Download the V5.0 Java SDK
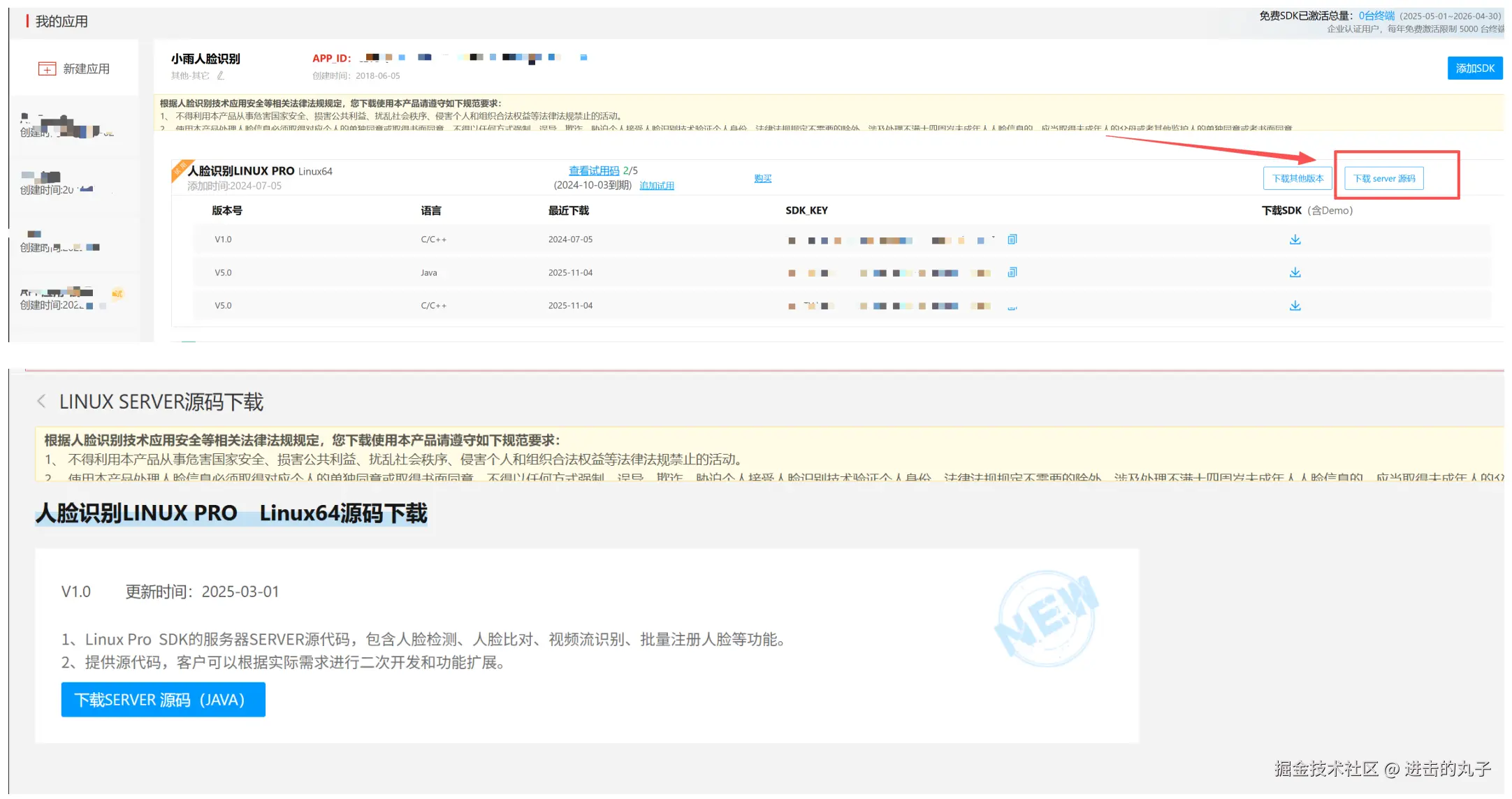The width and height of the screenshot is (1512, 799). [1295, 272]
